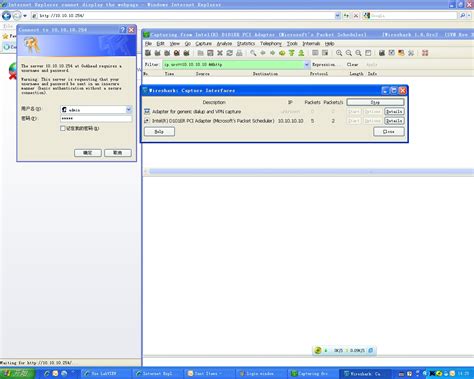Viewport: 474px width, 379px height.
Task: Zoom out using the Wireshark toolbar magnifier
Action: point(349,53)
